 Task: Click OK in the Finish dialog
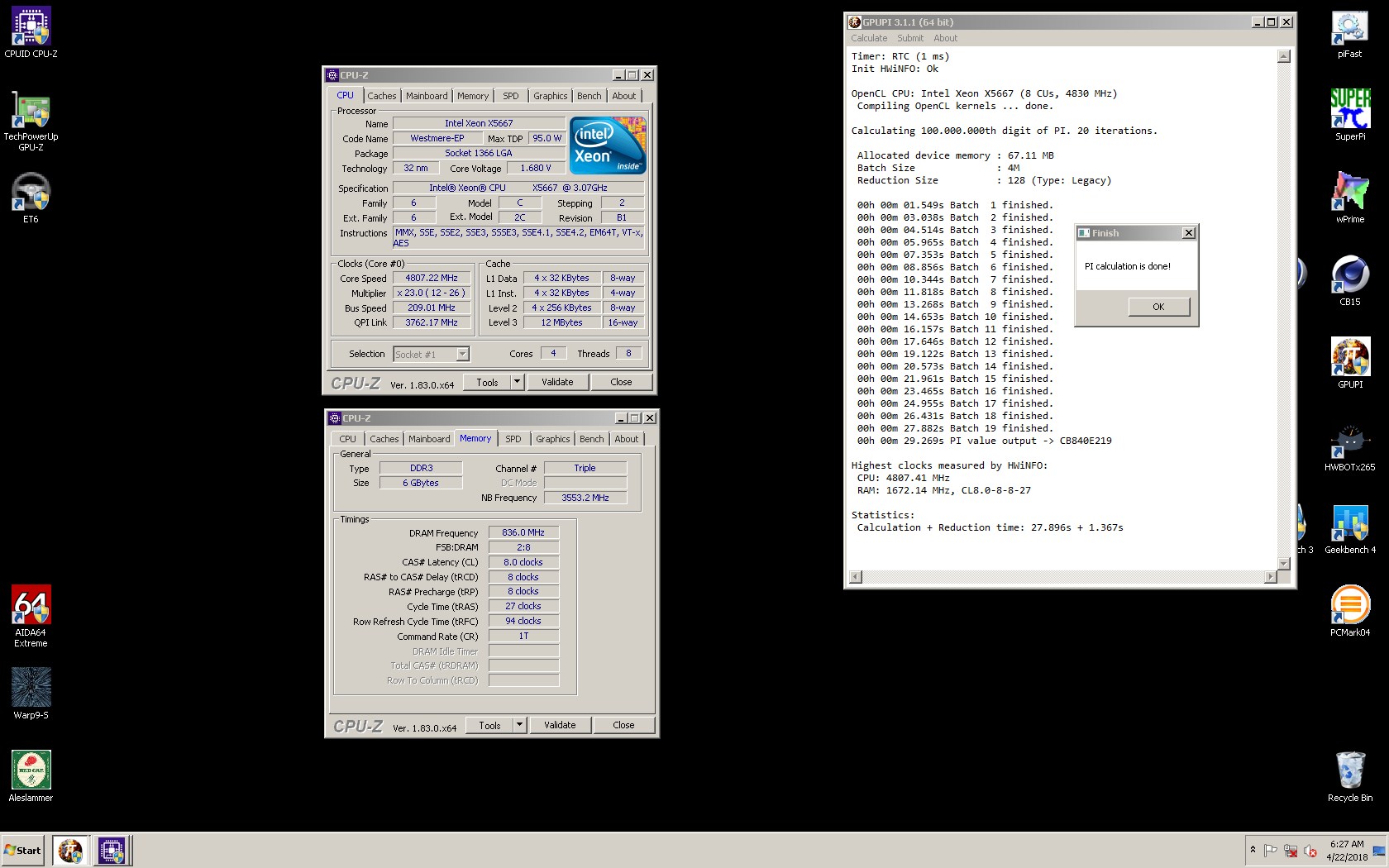1158,307
